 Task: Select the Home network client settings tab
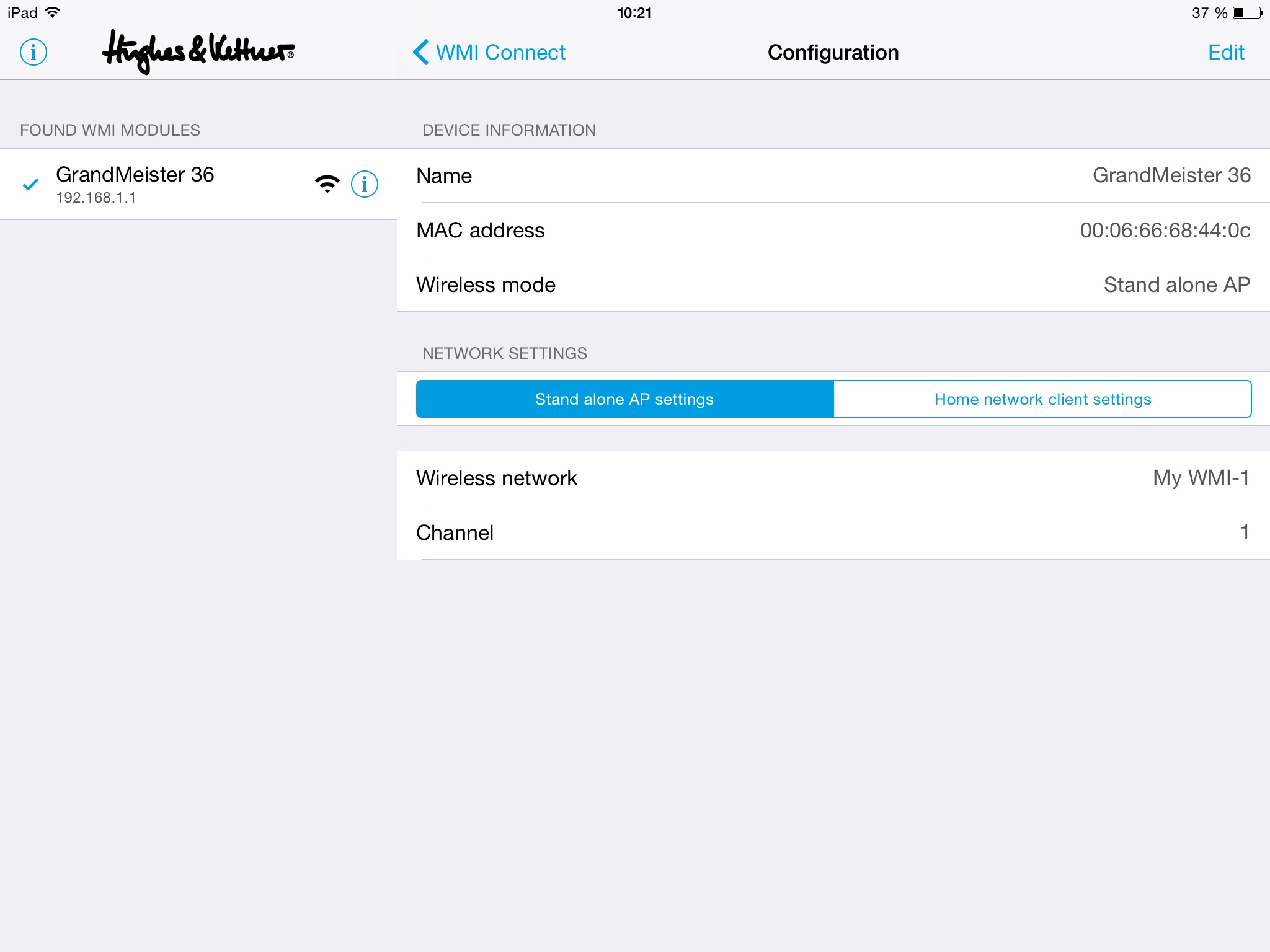[1044, 399]
